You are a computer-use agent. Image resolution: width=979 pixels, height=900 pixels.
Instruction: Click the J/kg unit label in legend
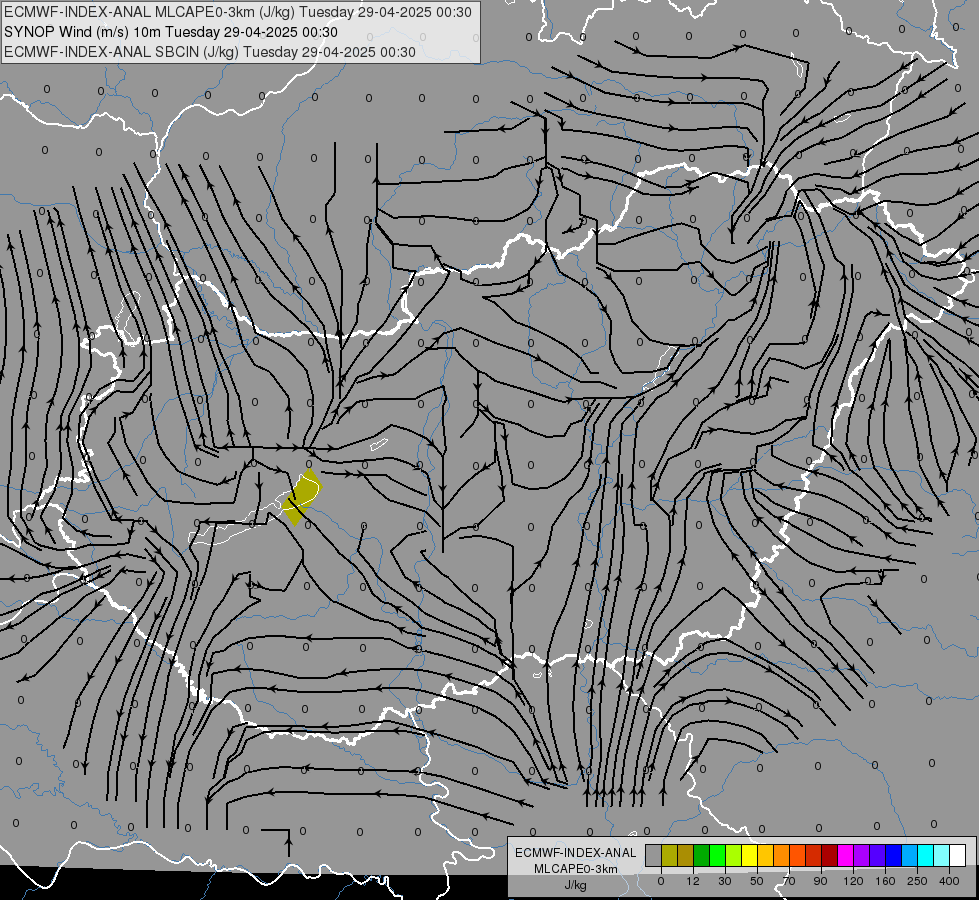(576, 885)
